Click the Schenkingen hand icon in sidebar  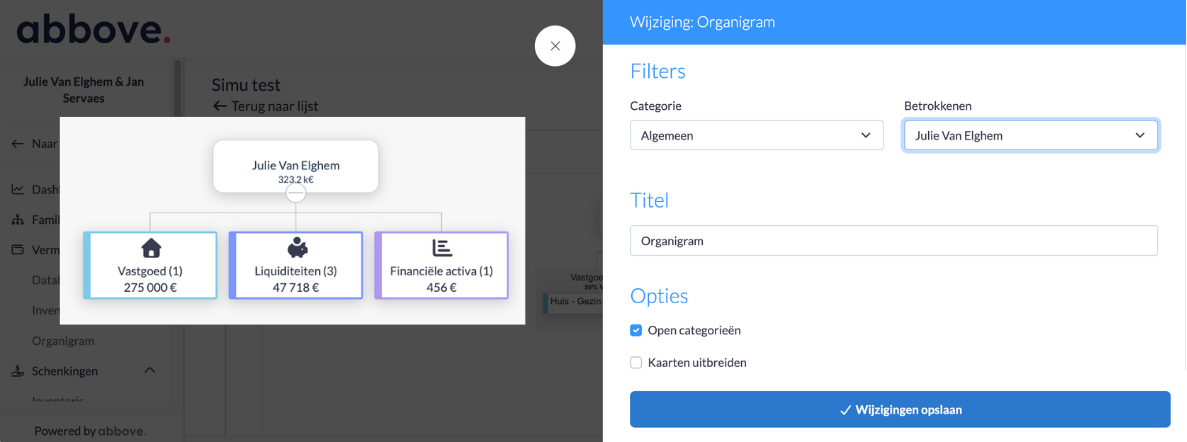(x=18, y=371)
